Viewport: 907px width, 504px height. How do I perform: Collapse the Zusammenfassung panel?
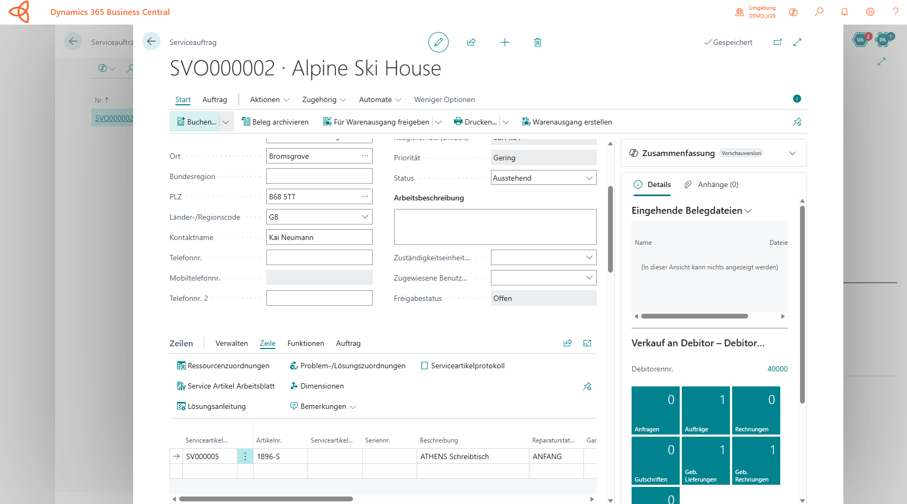792,153
